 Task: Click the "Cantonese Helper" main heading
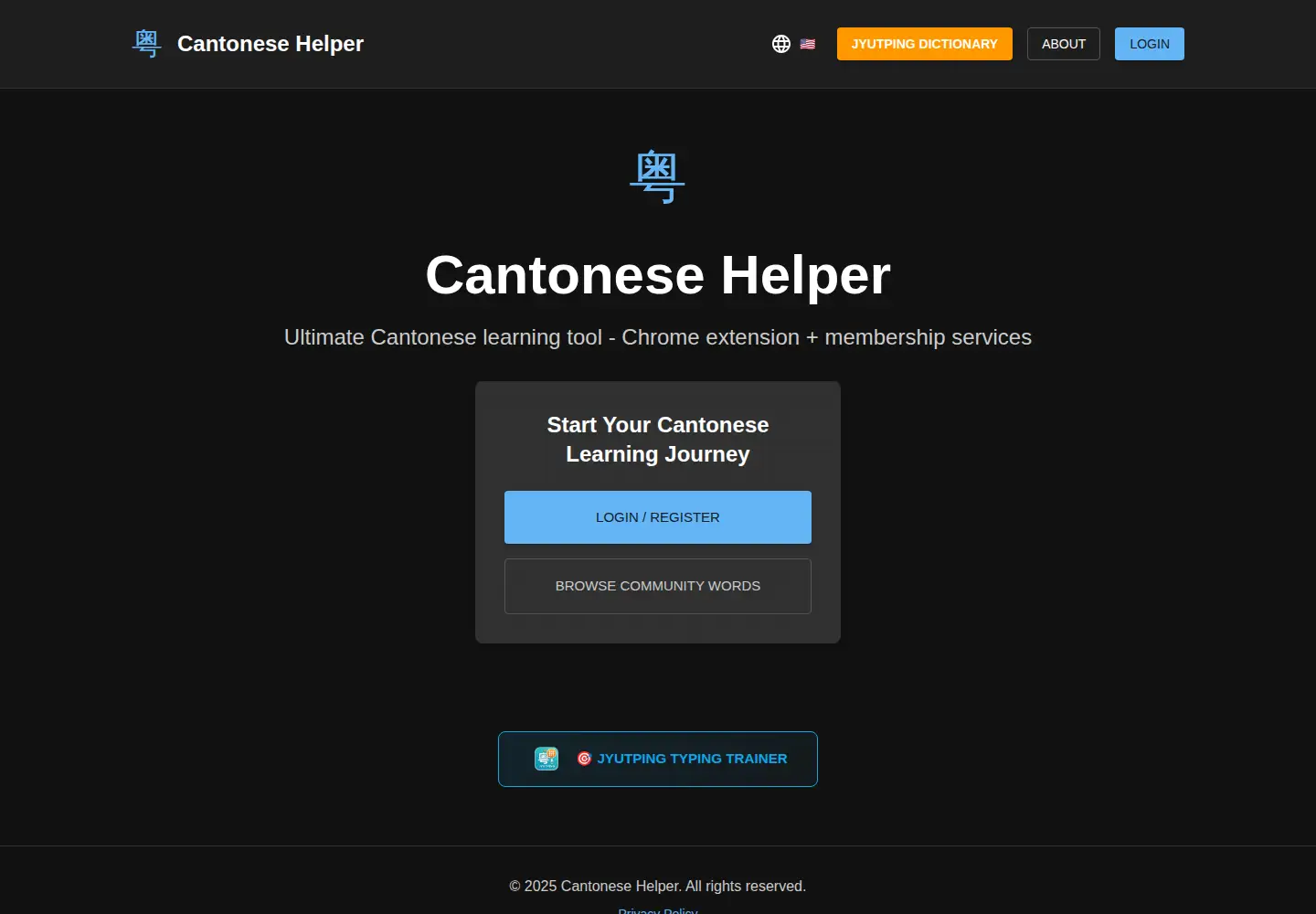point(658,275)
